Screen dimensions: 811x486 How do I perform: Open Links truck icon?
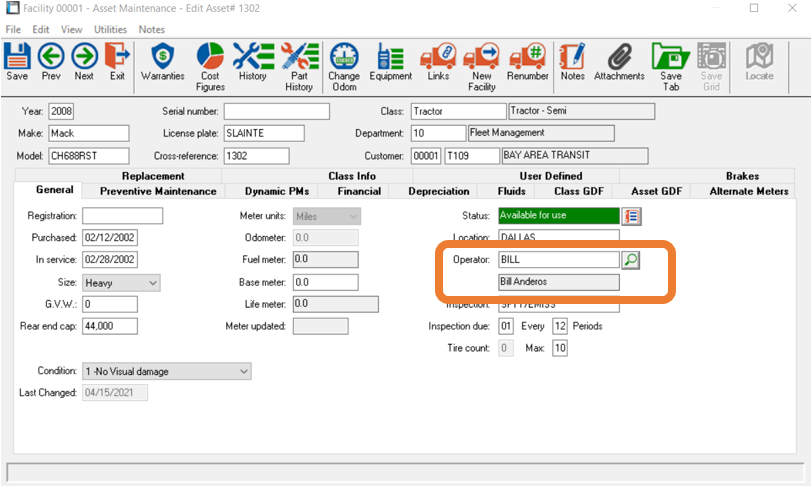437,60
